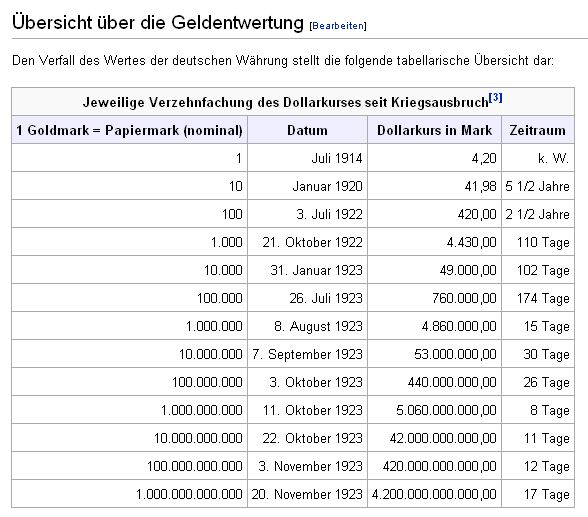This screenshot has height=517, width=588.
Task: Select the cell '2 1/2 Jahre'
Action: pyautogui.click(x=537, y=214)
